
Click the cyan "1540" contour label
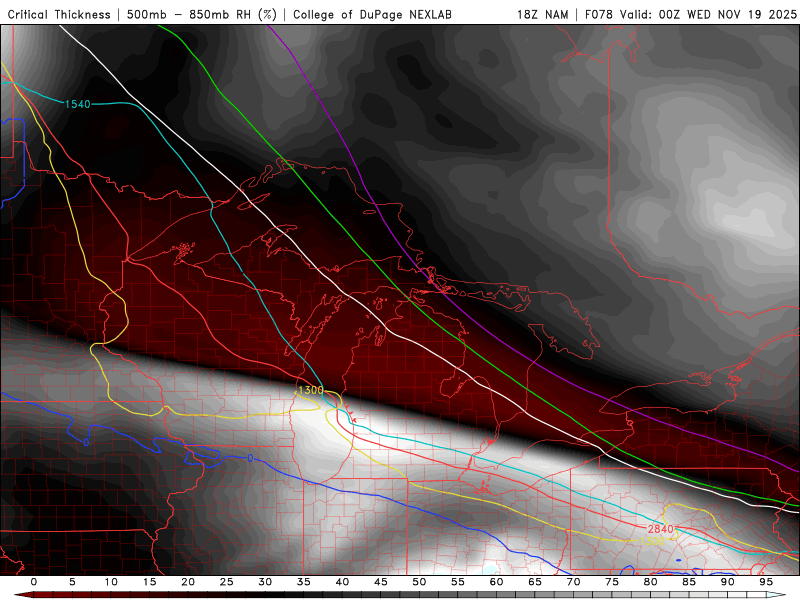tap(78, 104)
